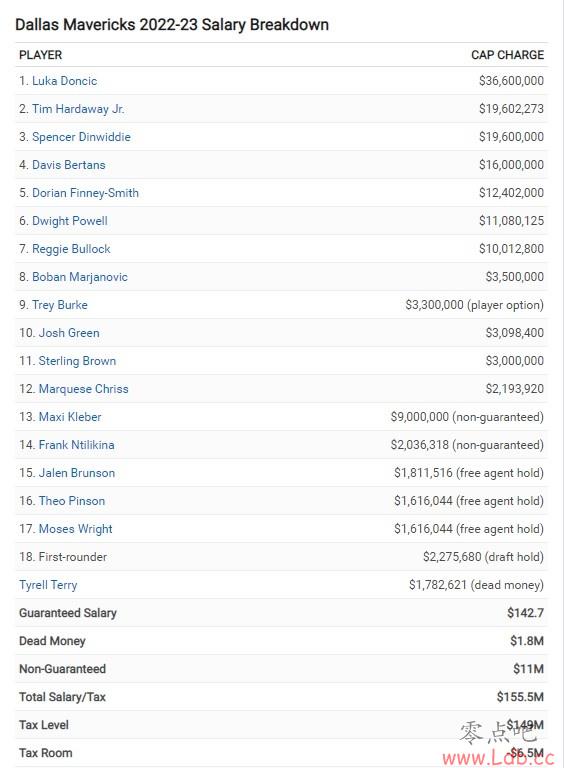Screen dimensions: 564x768
Task: Open Marquese Chriss player page
Action: tap(84, 389)
